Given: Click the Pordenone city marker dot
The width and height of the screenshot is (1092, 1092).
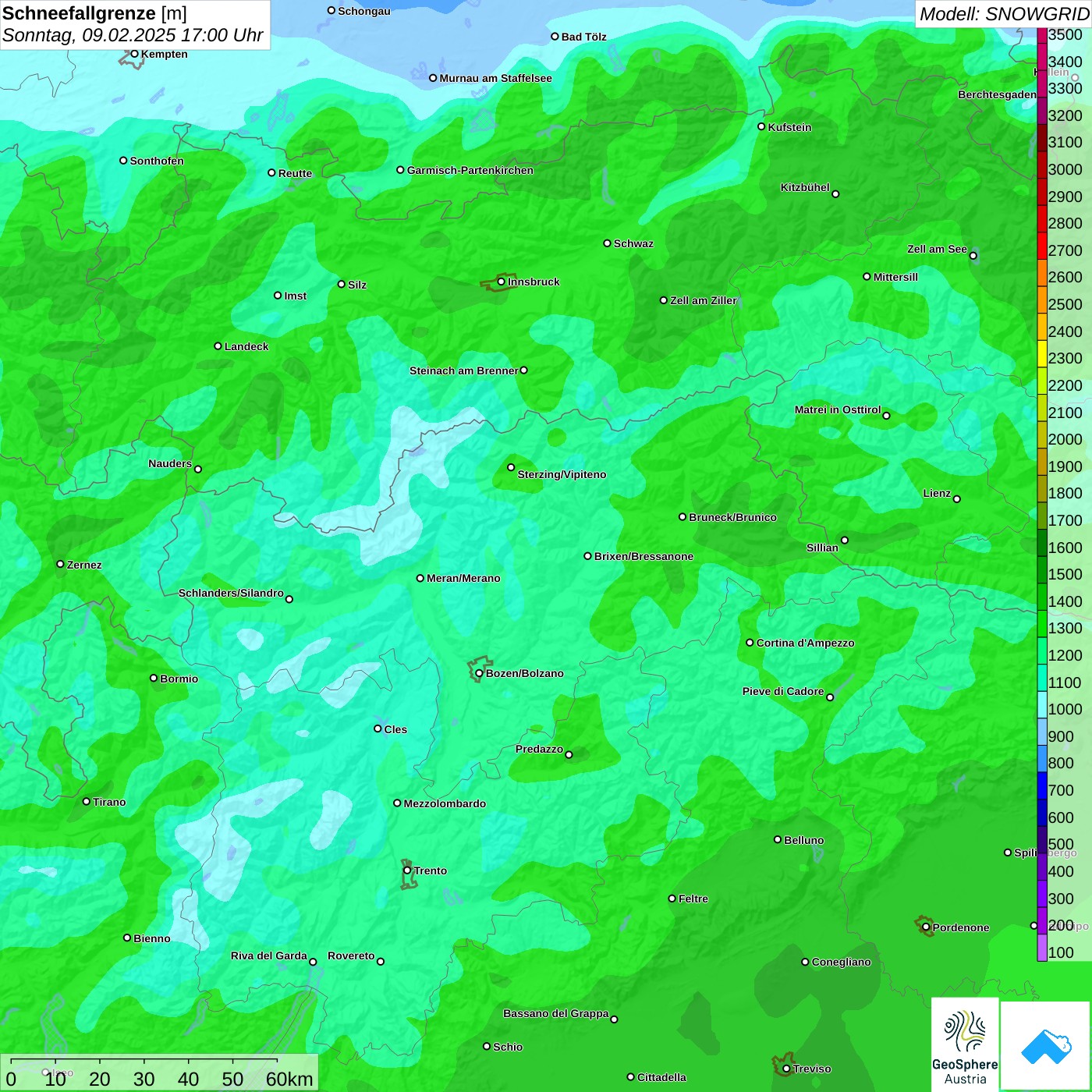Looking at the screenshot, I should (926, 927).
